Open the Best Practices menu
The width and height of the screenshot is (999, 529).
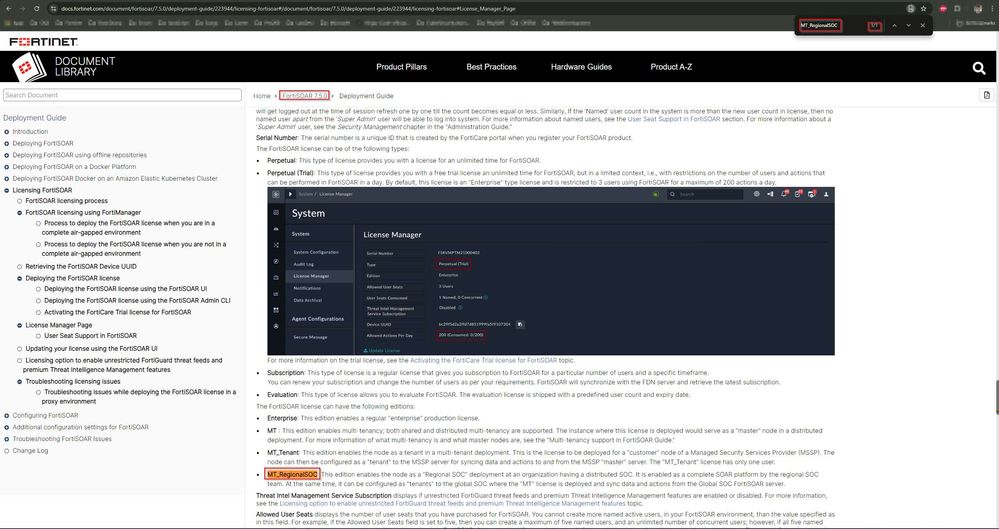pyautogui.click(x=491, y=66)
